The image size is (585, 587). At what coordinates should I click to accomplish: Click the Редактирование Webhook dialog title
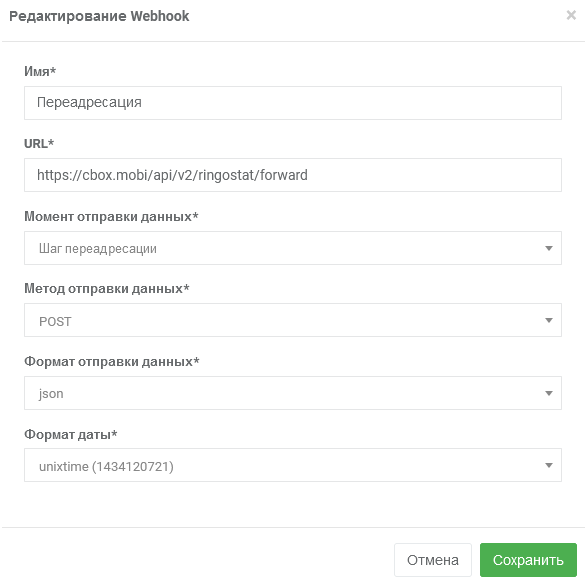point(99,16)
